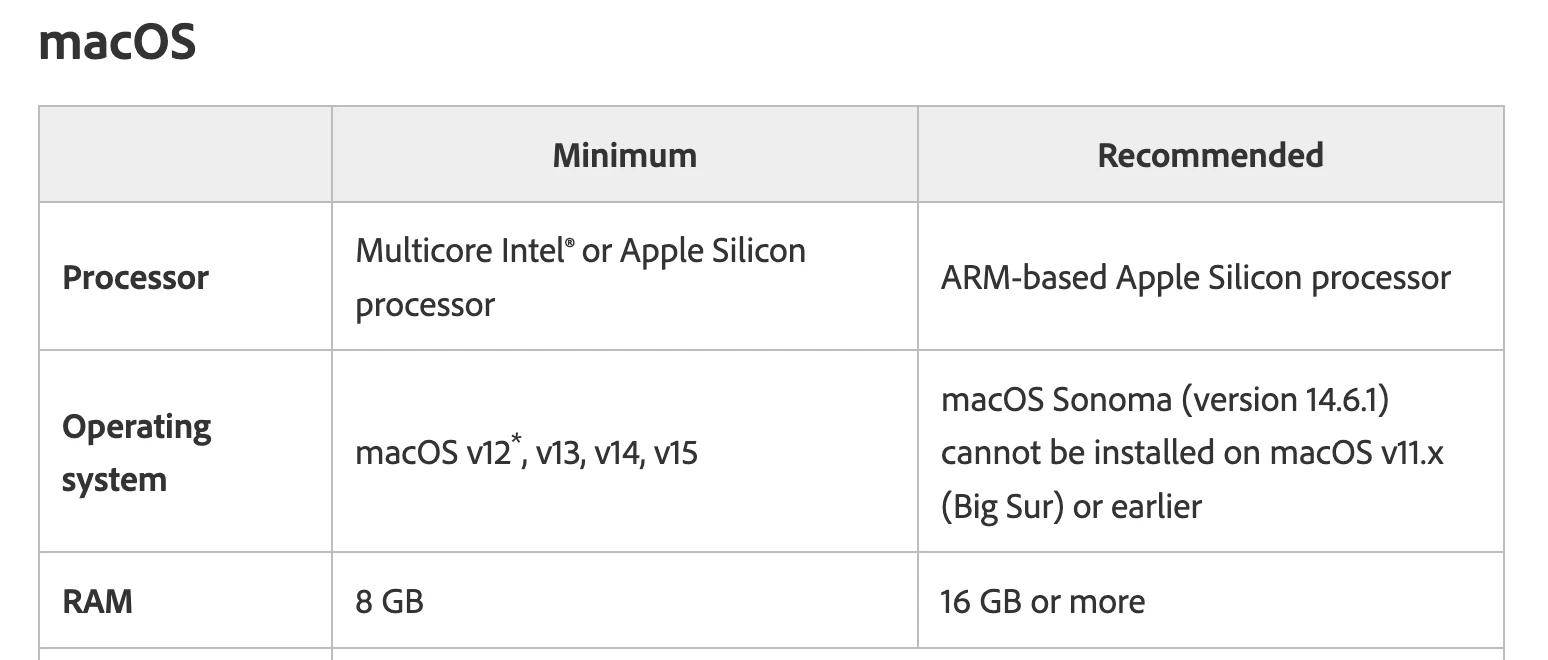
Task: Click the '(Big Sur) or earlier' text
Action: 1070,507
